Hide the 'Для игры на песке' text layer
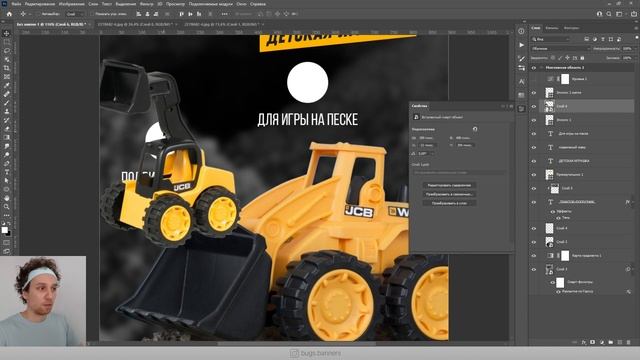The image size is (640, 360). pos(533,134)
